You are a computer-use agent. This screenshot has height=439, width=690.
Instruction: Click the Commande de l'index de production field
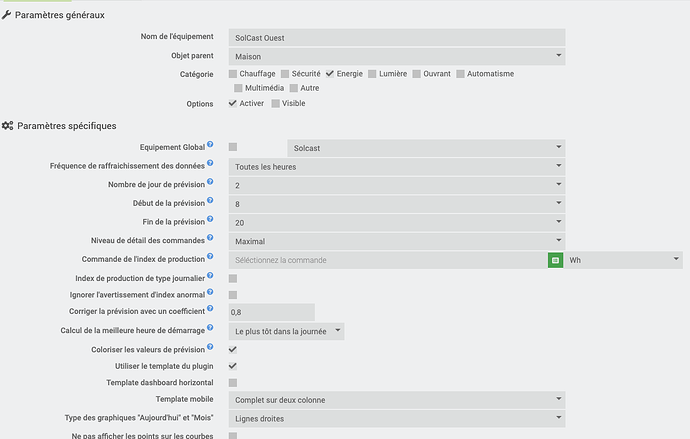click(x=387, y=260)
